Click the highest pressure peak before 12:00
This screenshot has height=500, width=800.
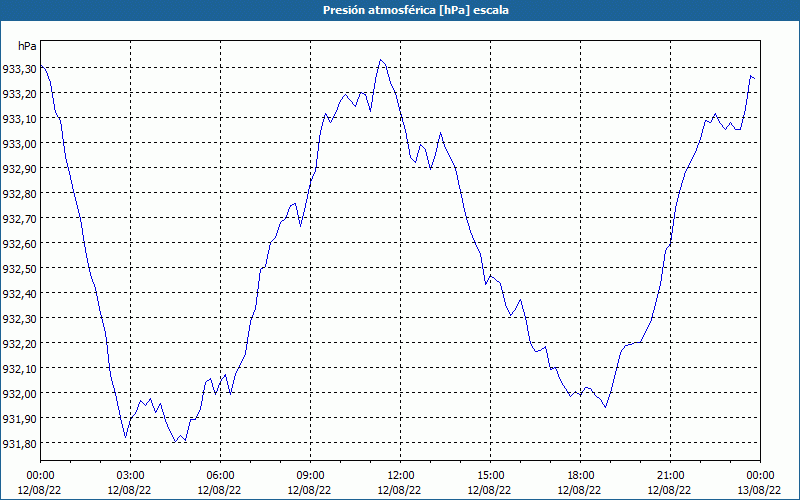[380, 60]
